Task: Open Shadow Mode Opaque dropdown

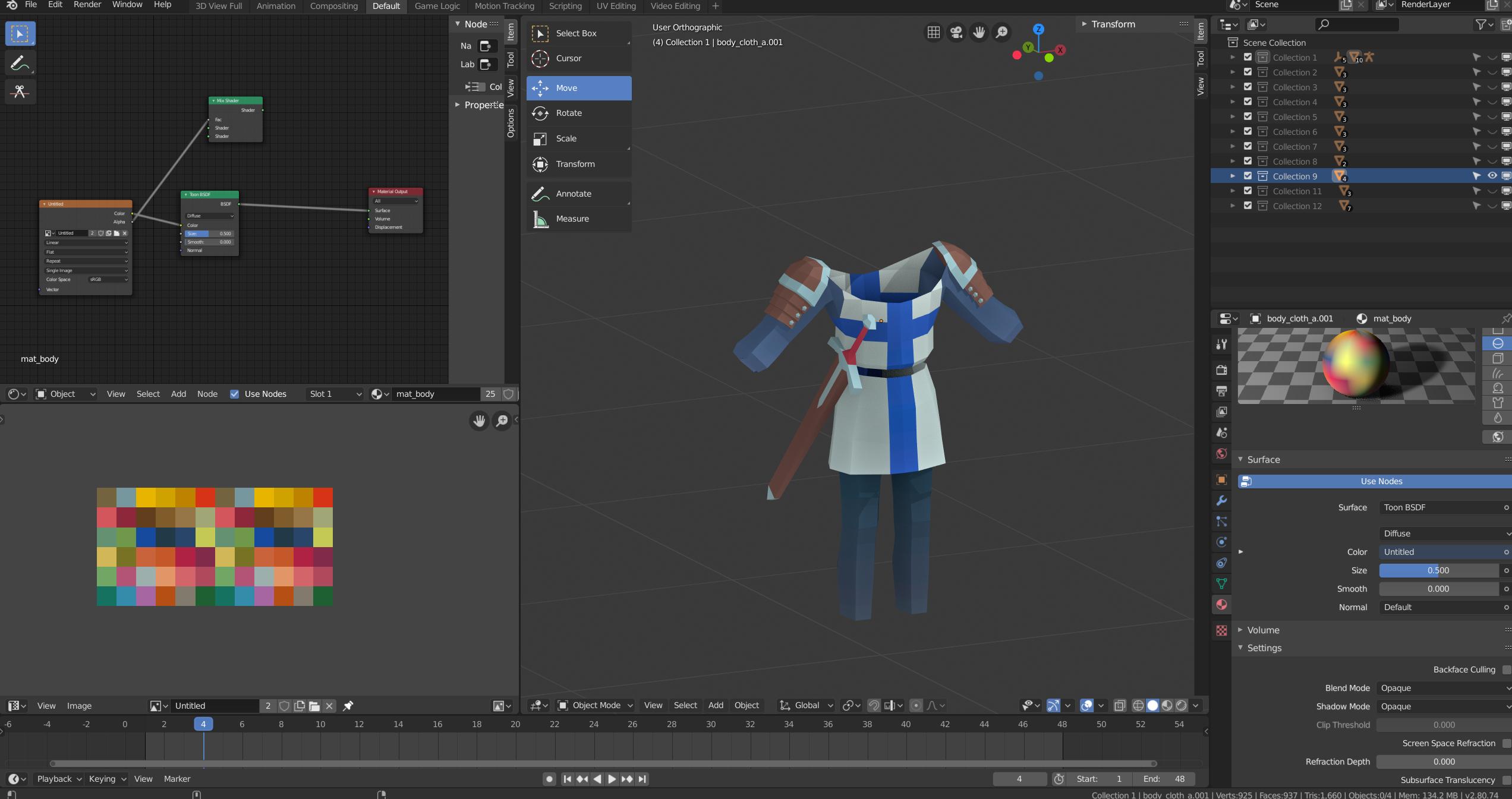Action: tap(1444, 706)
